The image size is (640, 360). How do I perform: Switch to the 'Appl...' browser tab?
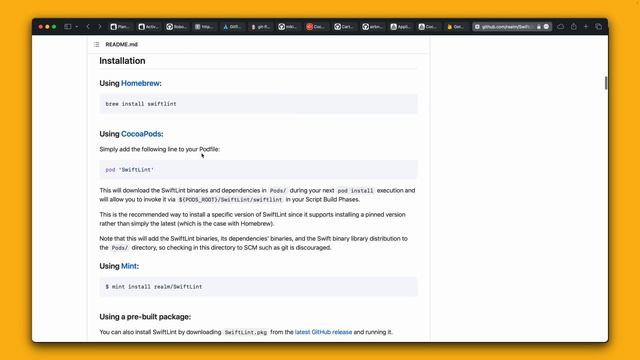pyautogui.click(x=400, y=27)
